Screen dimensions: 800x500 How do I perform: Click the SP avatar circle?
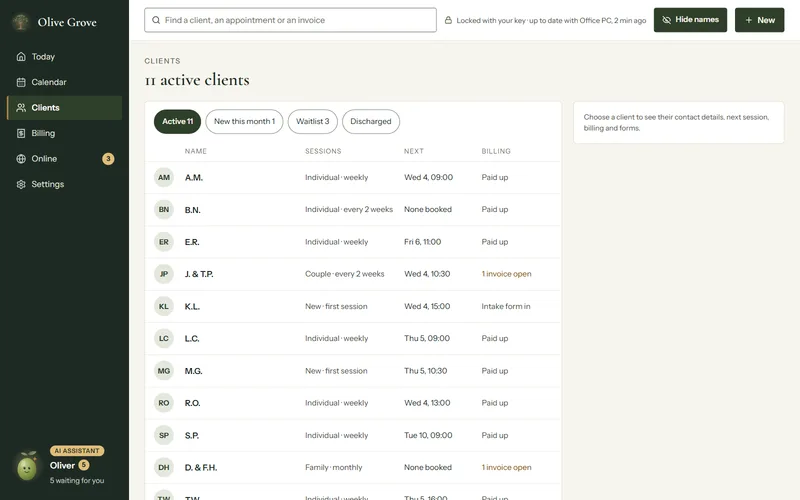pyautogui.click(x=164, y=435)
